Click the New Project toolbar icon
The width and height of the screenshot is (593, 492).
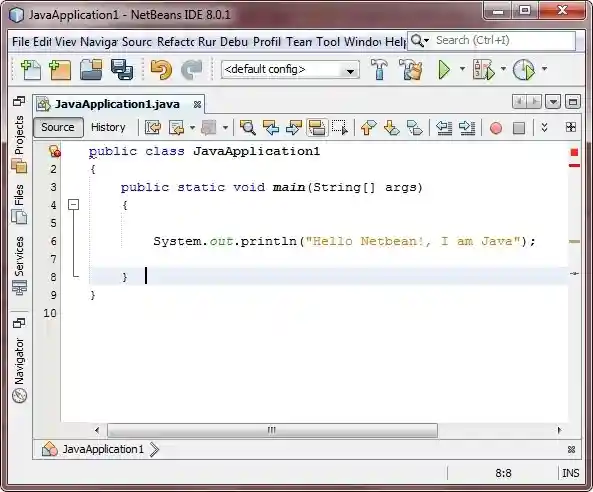coord(60,70)
